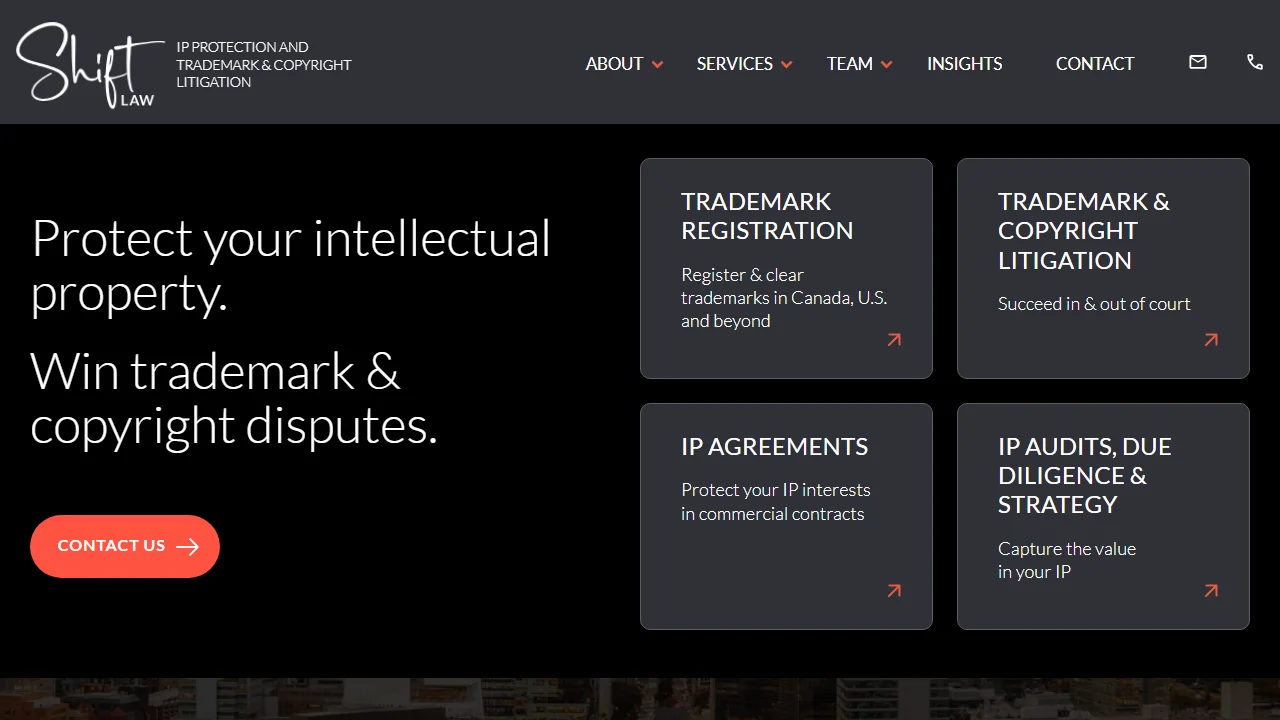Open Trademark Registration card heading
Screen dimensions: 1280x720
(x=767, y=216)
